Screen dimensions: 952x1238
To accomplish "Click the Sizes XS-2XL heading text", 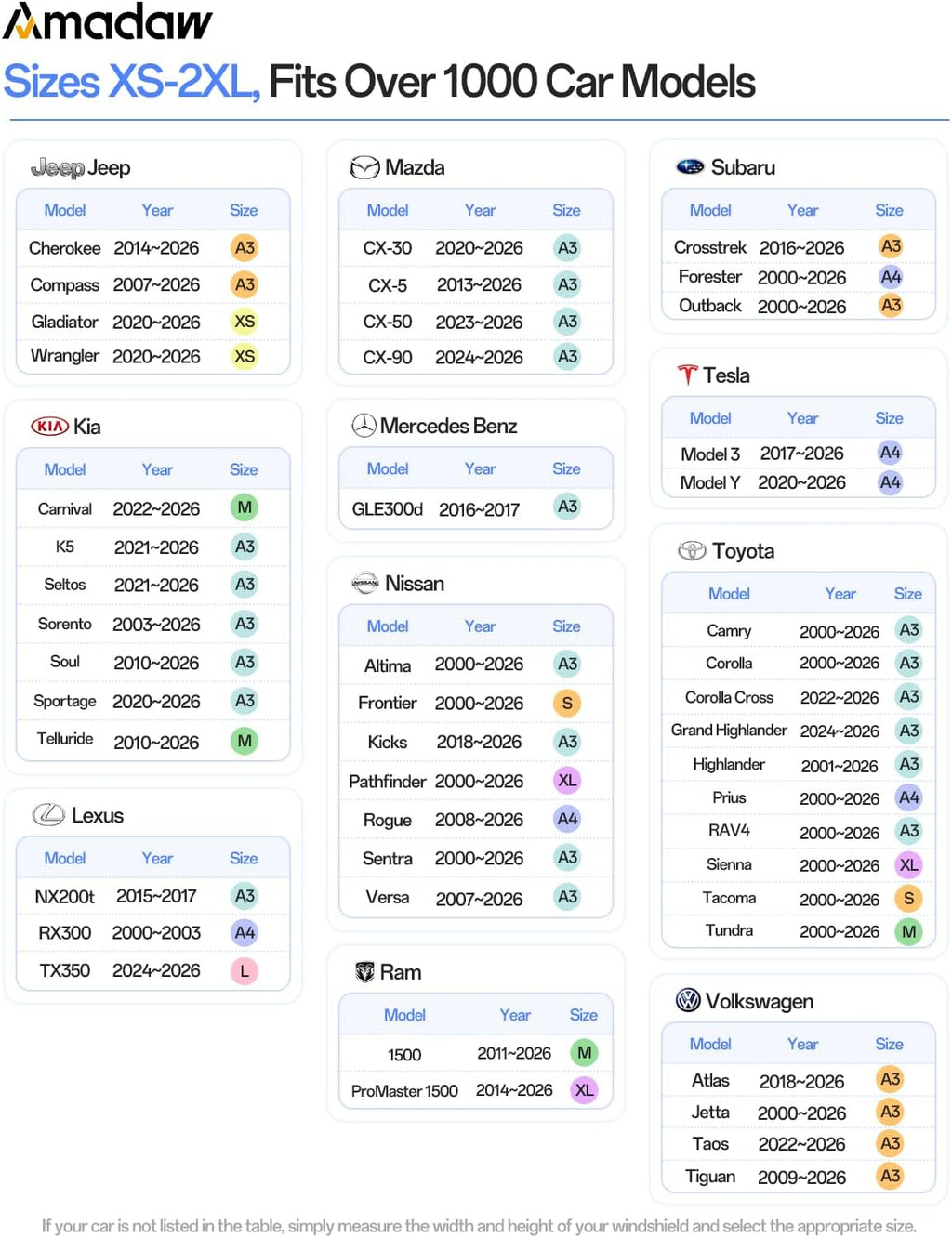I will [x=132, y=82].
